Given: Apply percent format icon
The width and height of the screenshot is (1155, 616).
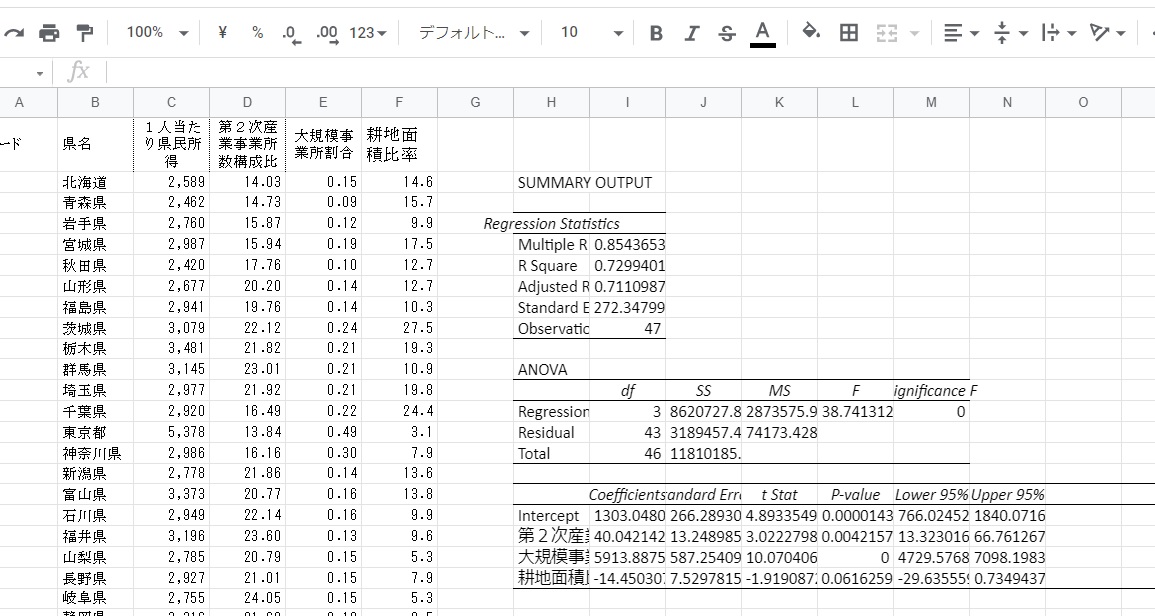Looking at the screenshot, I should (257, 32).
